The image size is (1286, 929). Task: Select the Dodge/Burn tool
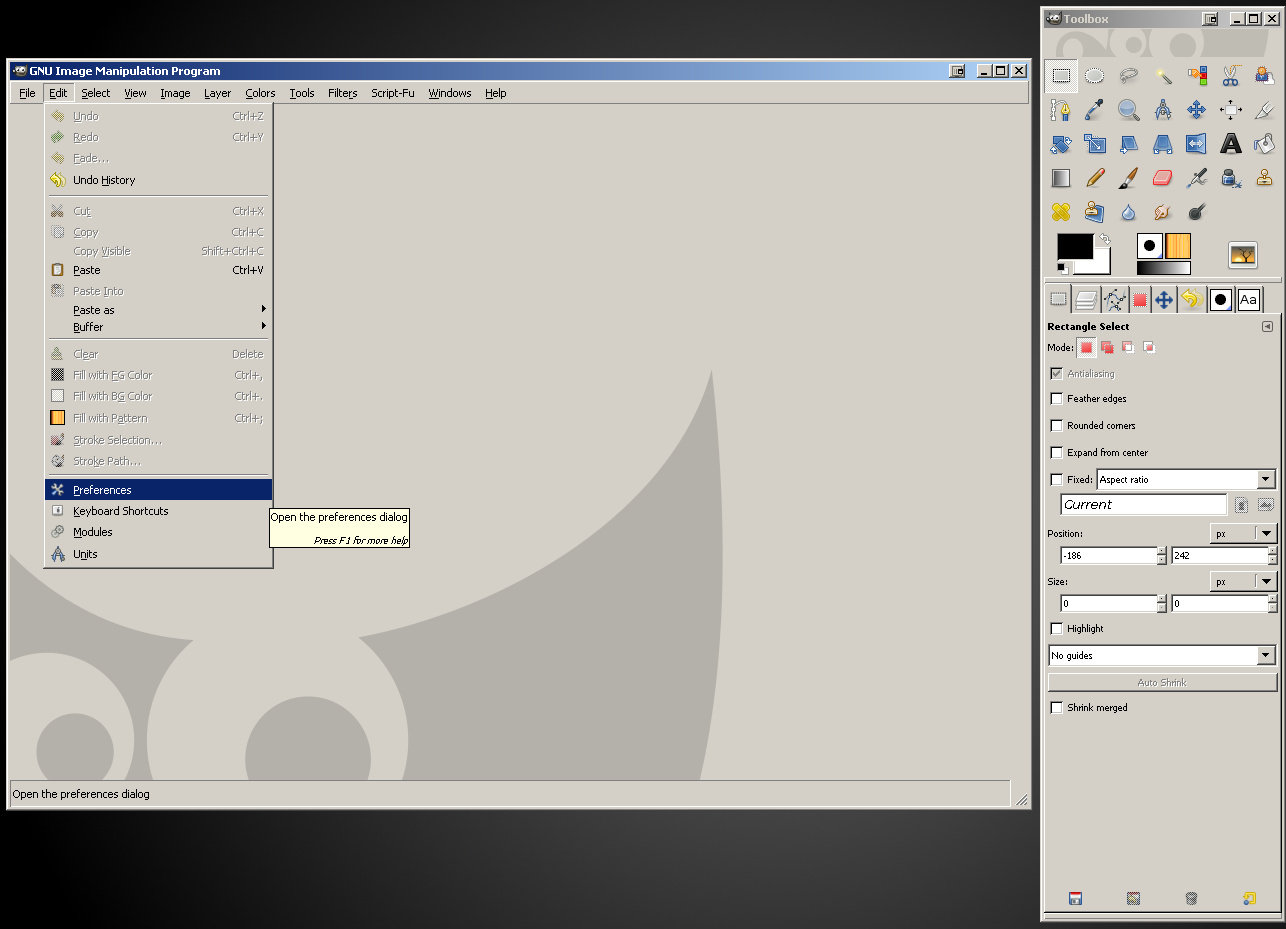(x=1197, y=212)
